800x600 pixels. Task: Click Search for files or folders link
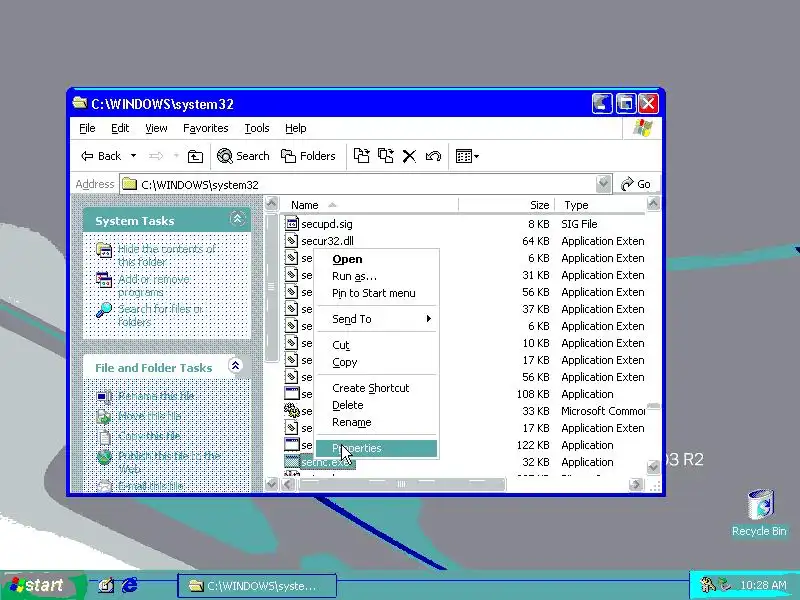point(160,315)
